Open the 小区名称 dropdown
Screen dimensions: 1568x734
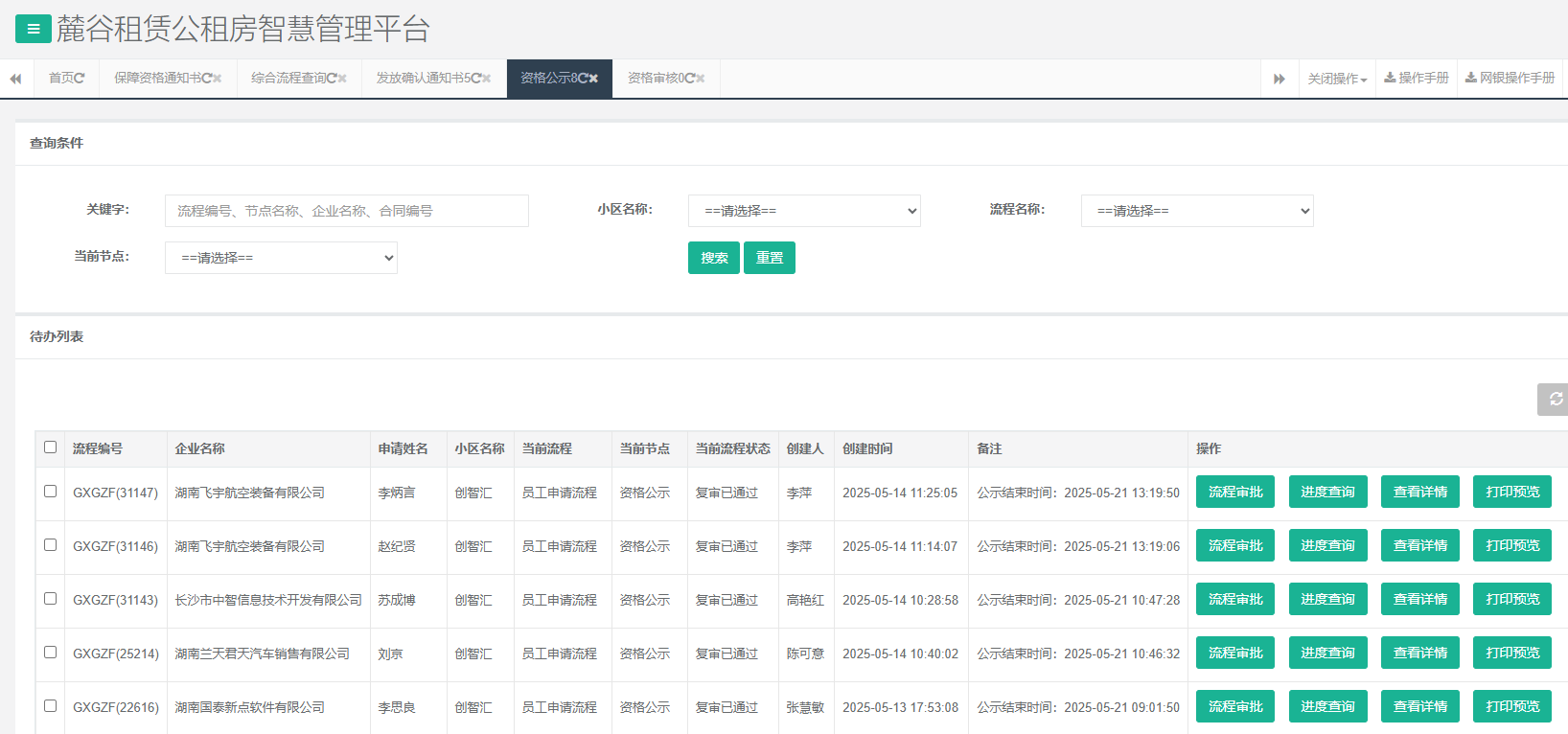(804, 211)
